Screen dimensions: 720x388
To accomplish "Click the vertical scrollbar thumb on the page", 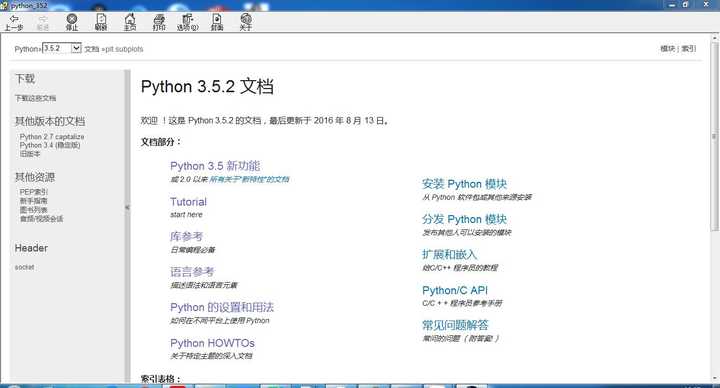I will coord(714,136).
